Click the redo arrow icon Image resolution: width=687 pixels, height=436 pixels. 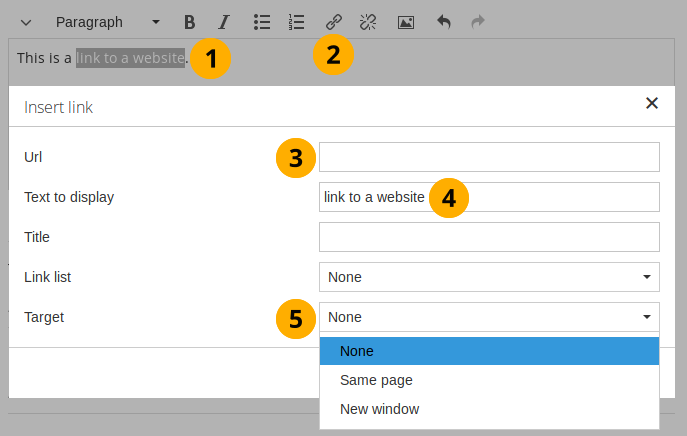(477, 22)
